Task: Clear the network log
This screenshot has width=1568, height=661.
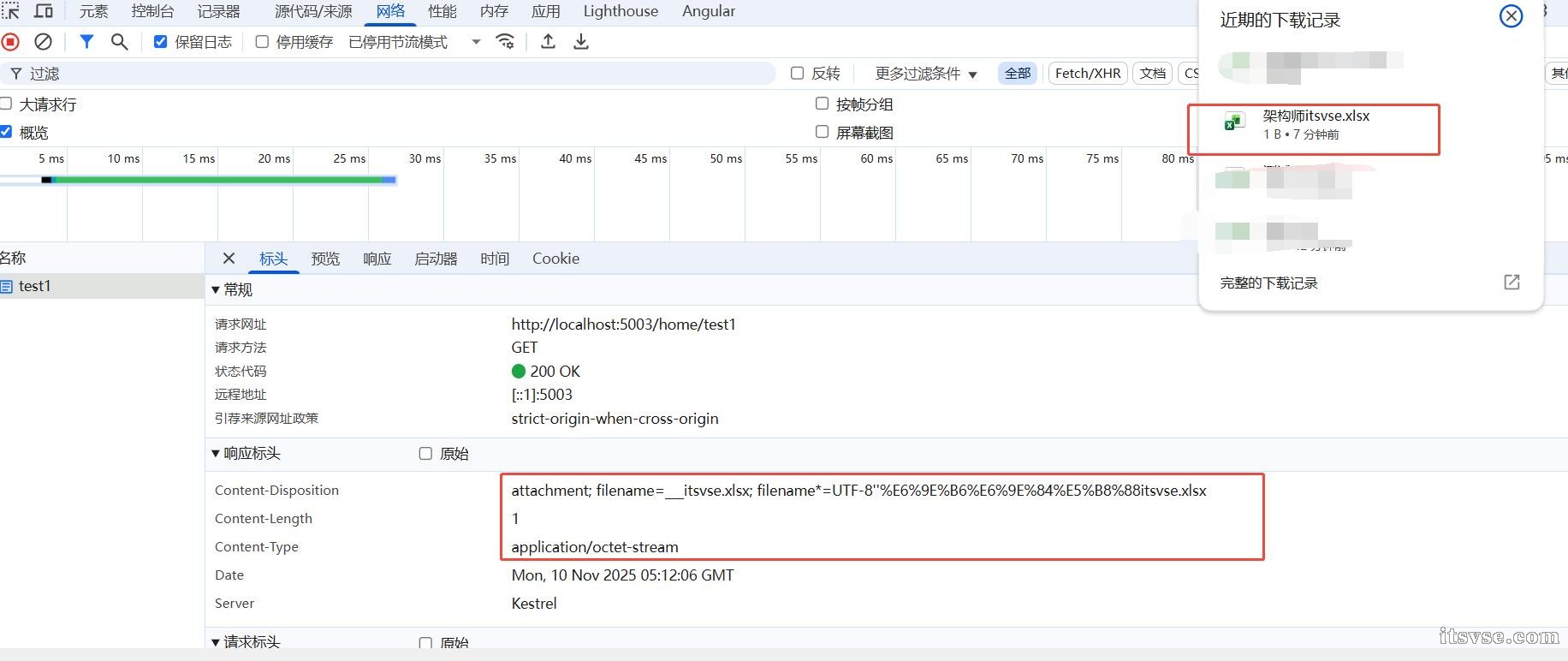Action: [43, 41]
